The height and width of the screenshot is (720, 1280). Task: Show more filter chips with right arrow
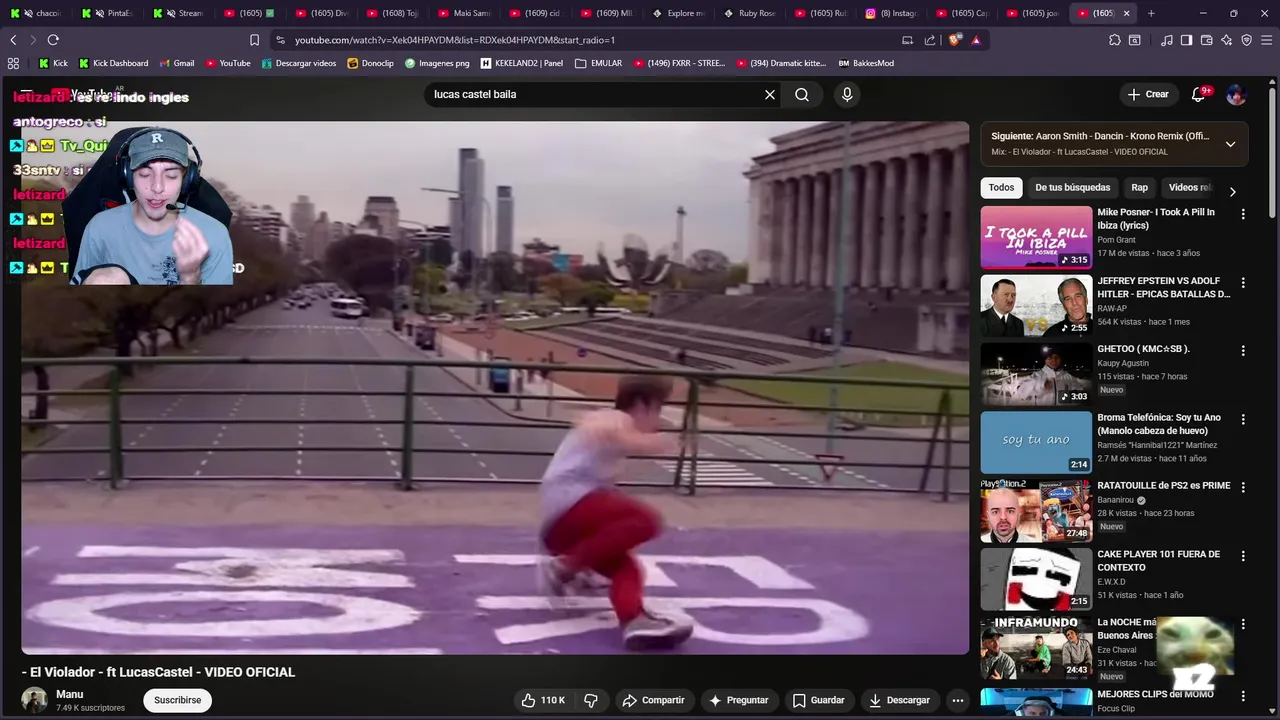pyautogui.click(x=1232, y=191)
